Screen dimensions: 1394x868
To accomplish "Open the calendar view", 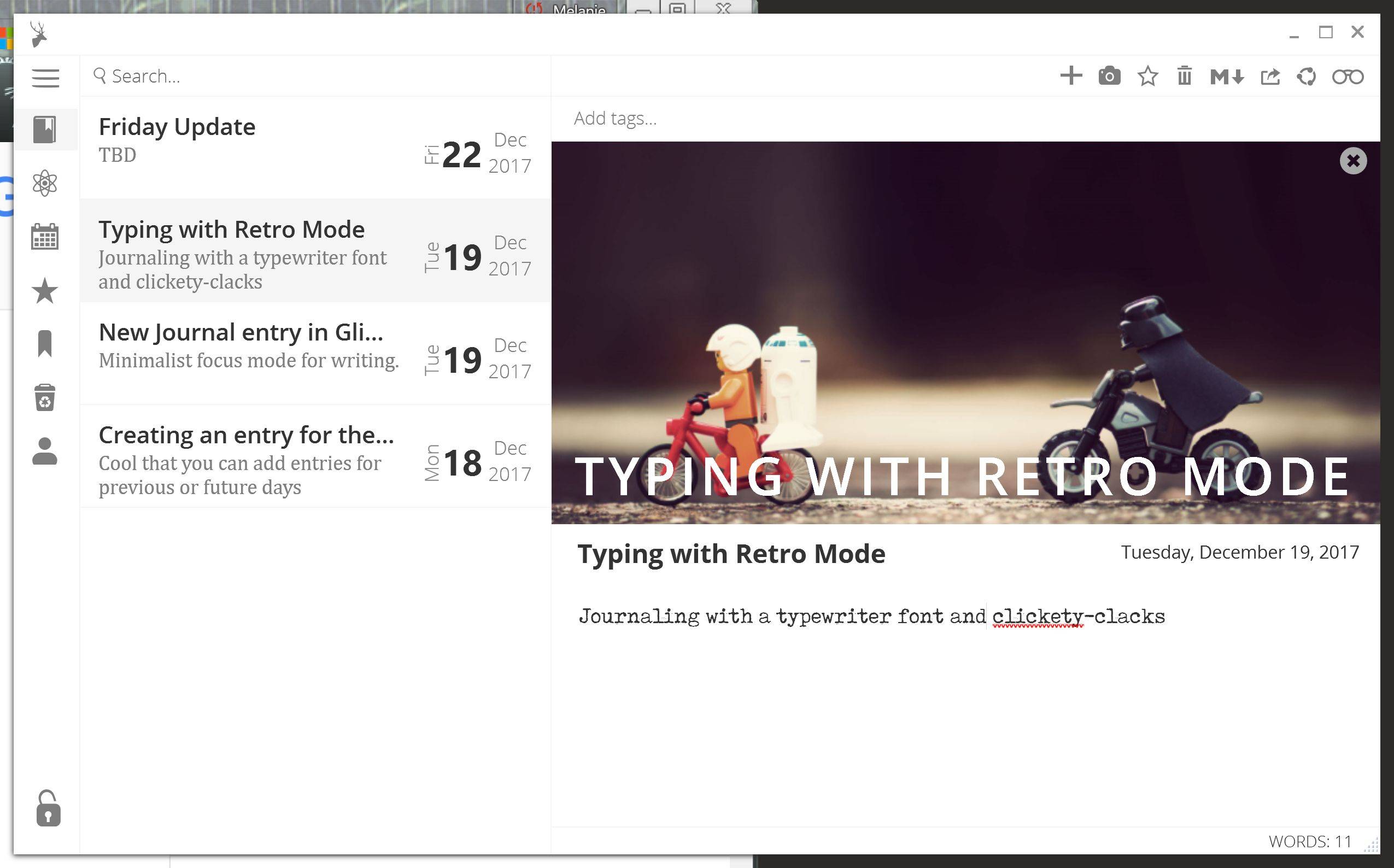I will coord(45,237).
